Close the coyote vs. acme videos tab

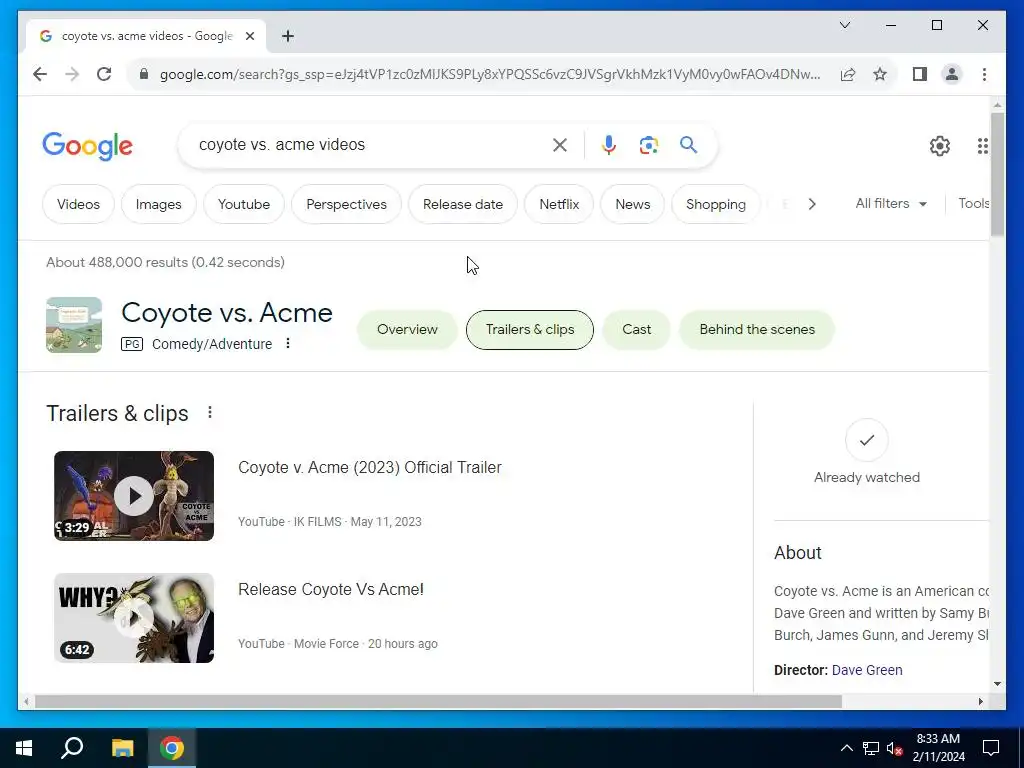tap(249, 36)
